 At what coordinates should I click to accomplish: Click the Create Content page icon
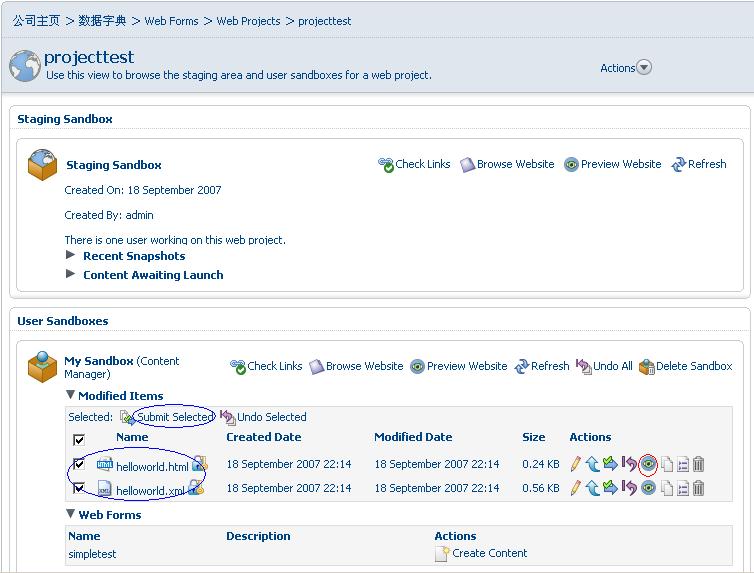(x=442, y=553)
